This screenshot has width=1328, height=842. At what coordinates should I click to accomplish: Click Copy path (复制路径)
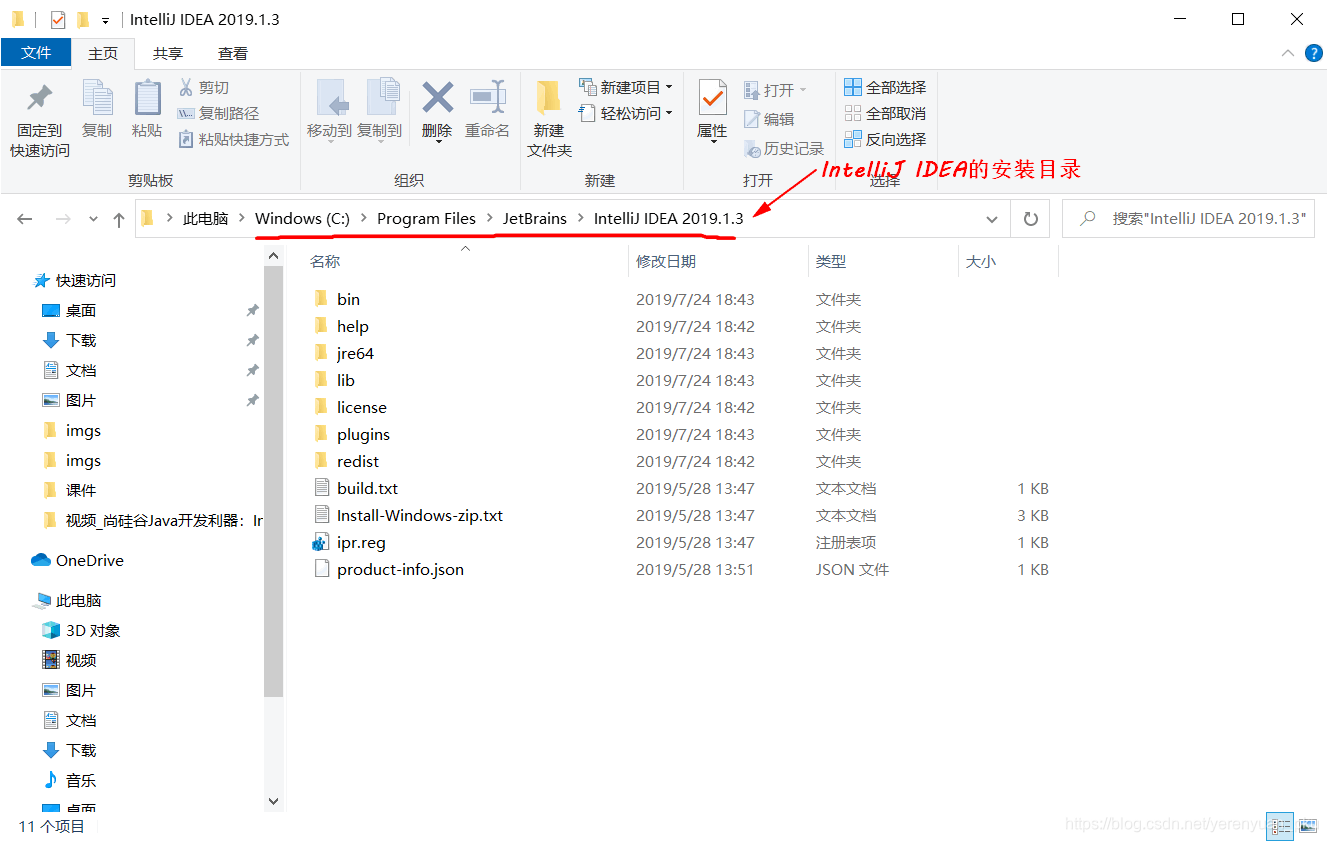click(218, 113)
